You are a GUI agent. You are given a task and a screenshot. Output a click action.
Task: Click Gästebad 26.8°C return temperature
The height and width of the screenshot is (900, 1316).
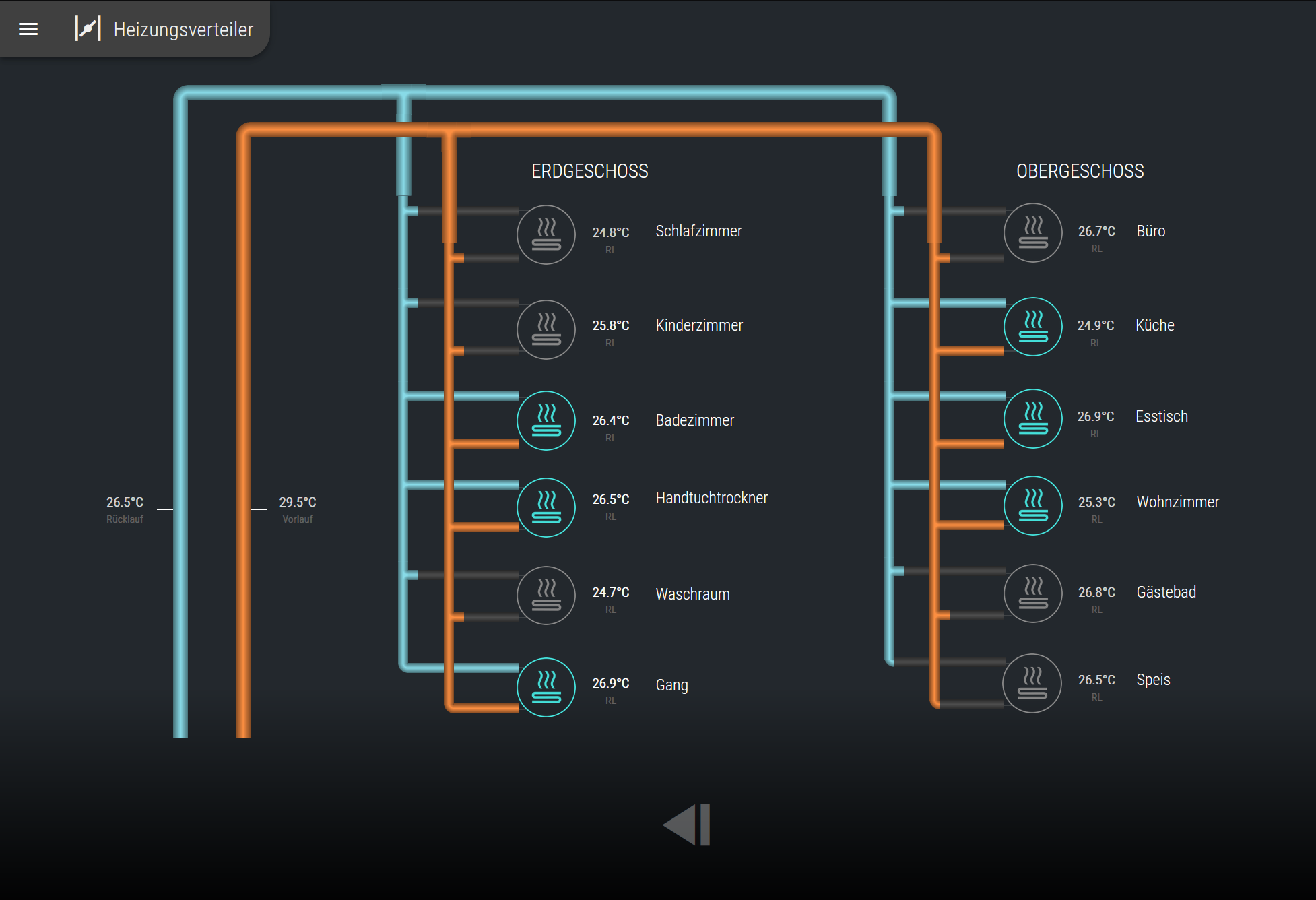1096,592
